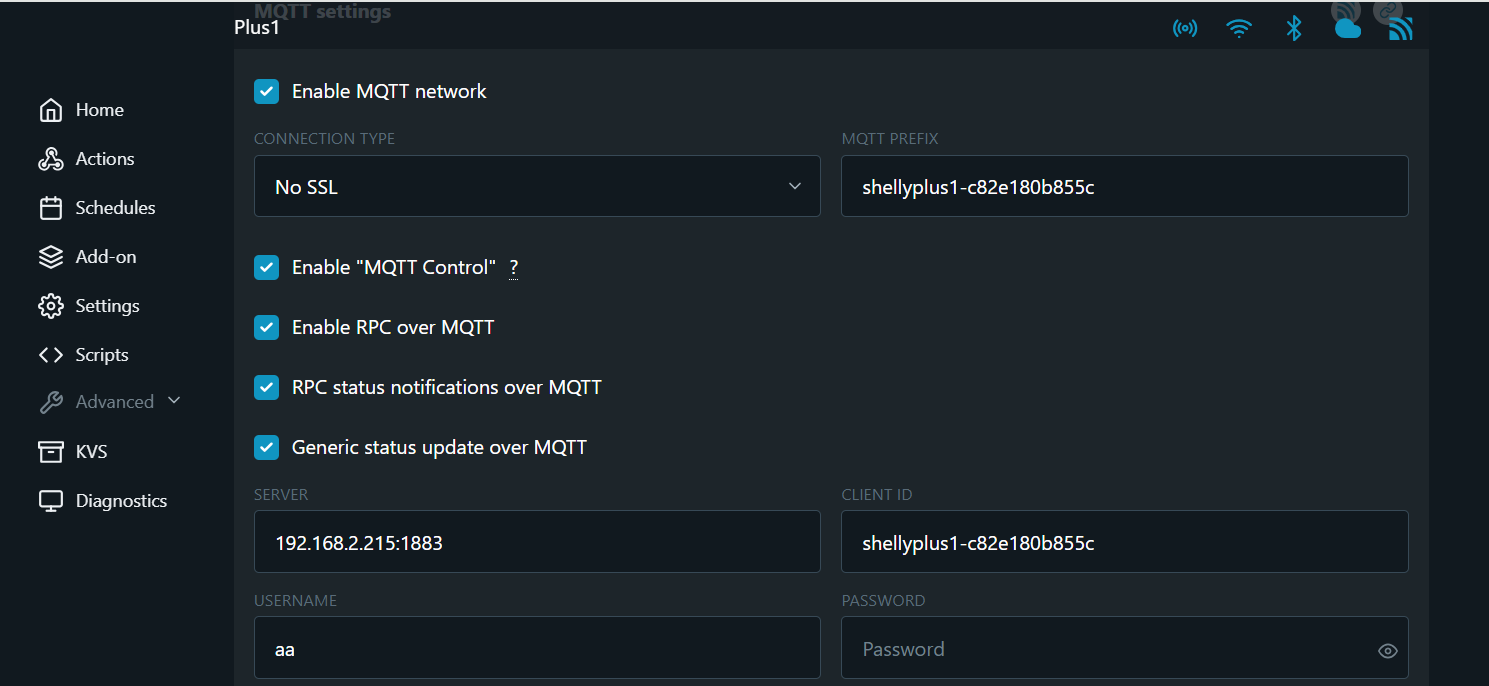Screen dimensions: 1489x686
Task: Click the access point status icon
Action: (1185, 28)
